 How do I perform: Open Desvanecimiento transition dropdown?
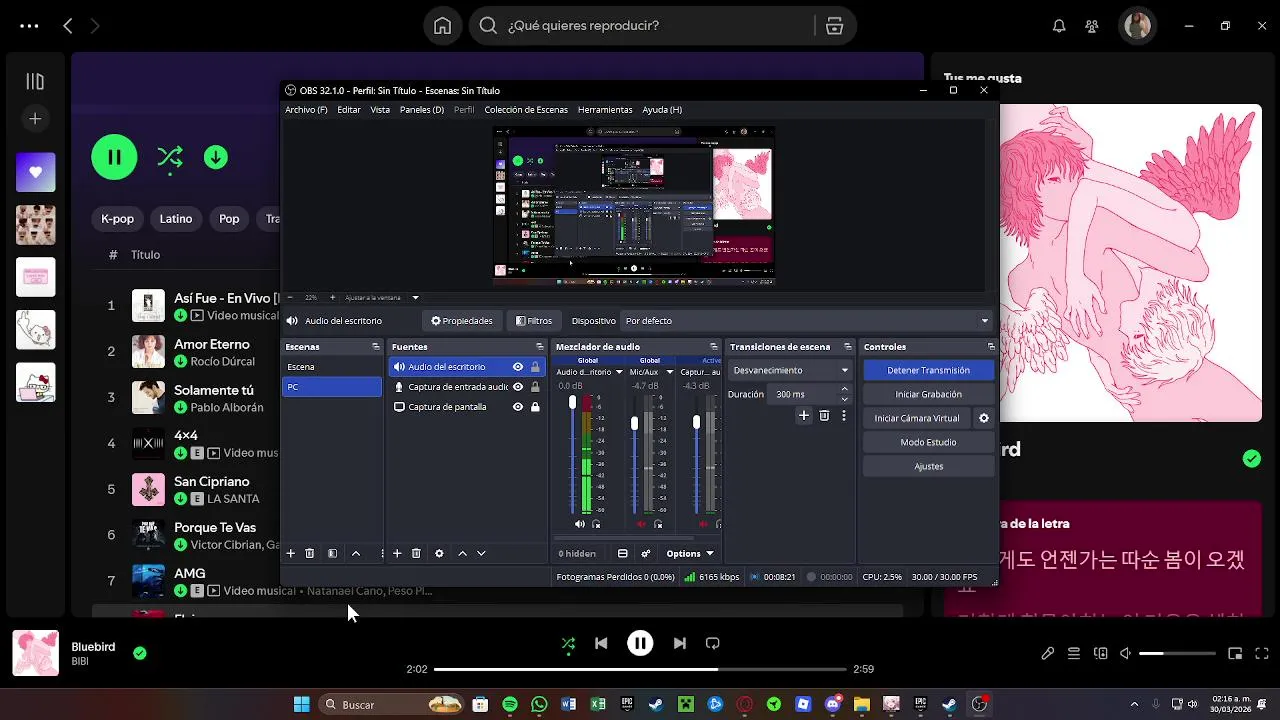tap(790, 370)
